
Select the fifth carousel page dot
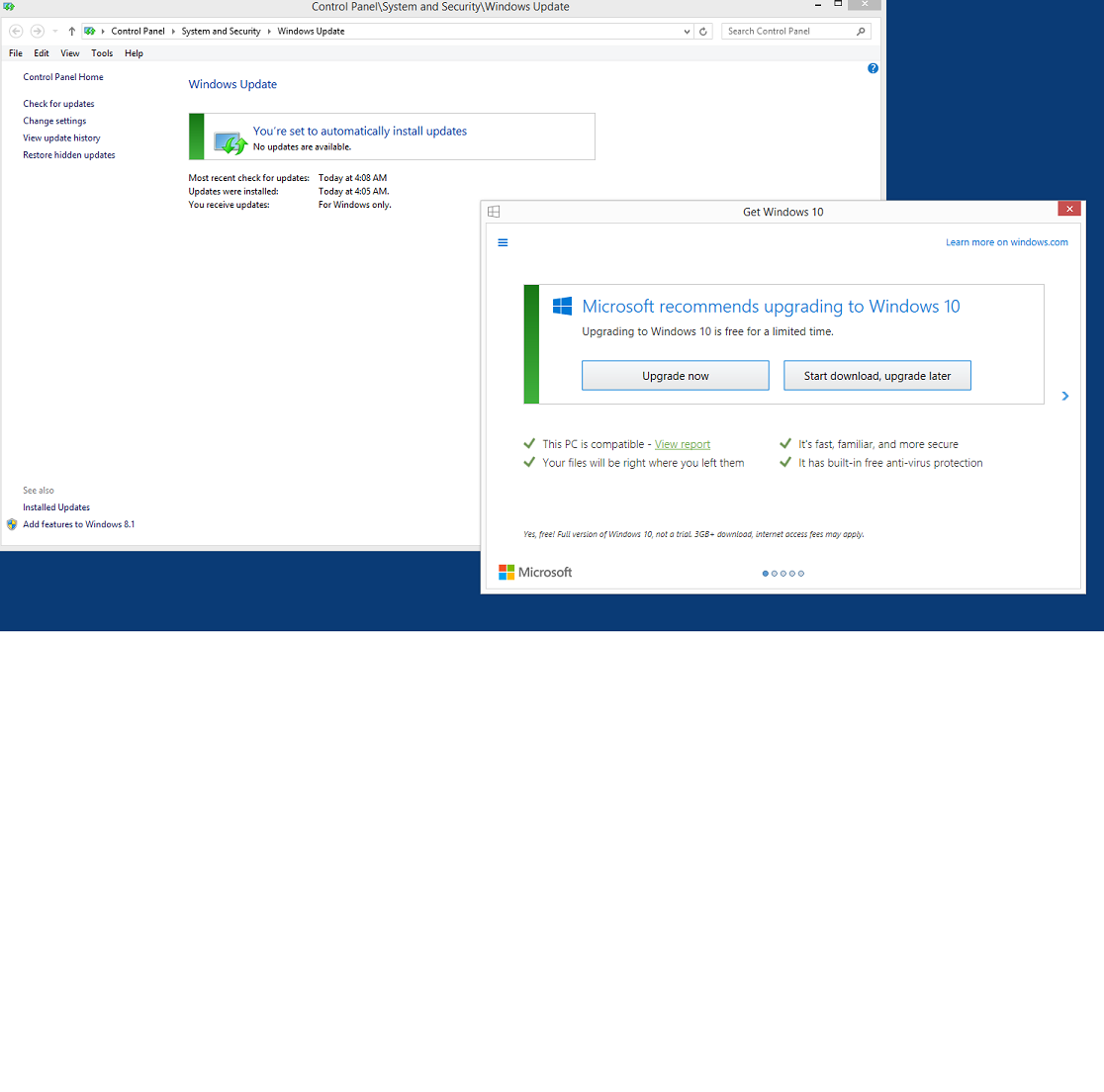800,573
